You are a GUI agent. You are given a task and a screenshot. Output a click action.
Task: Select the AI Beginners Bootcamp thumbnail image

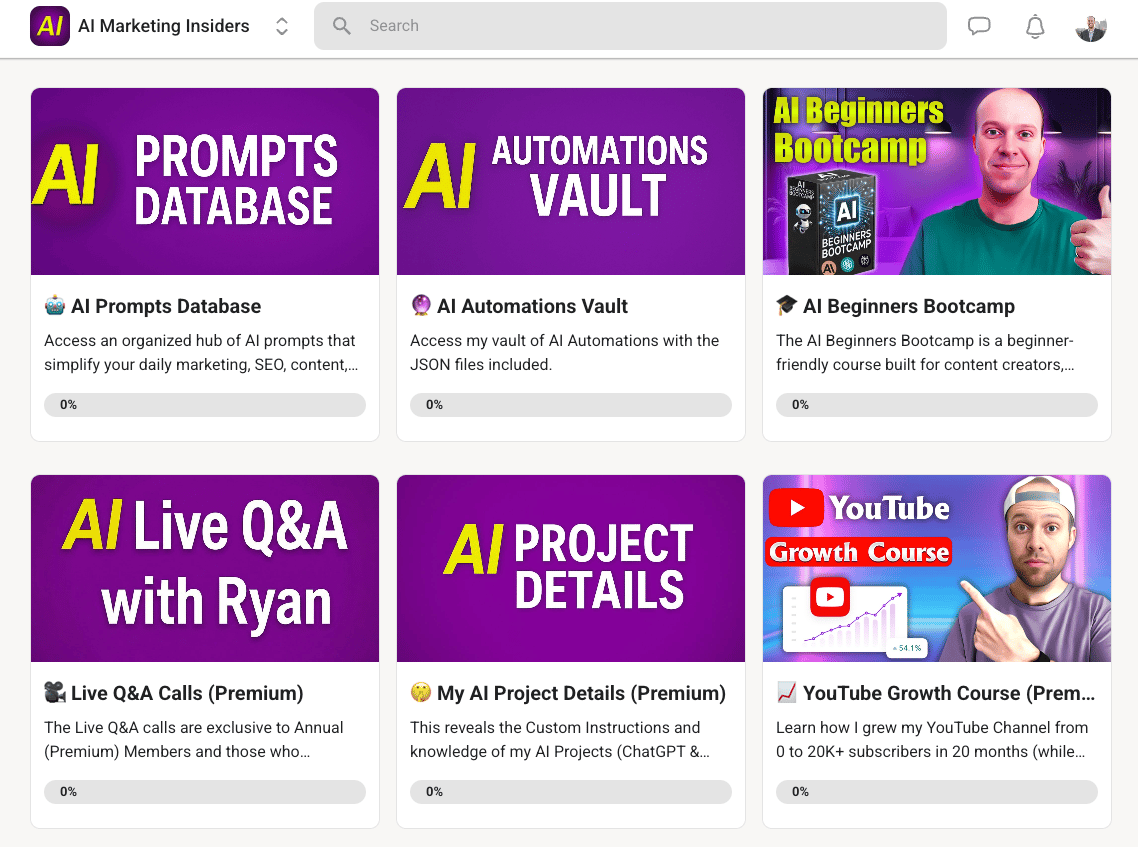point(936,181)
